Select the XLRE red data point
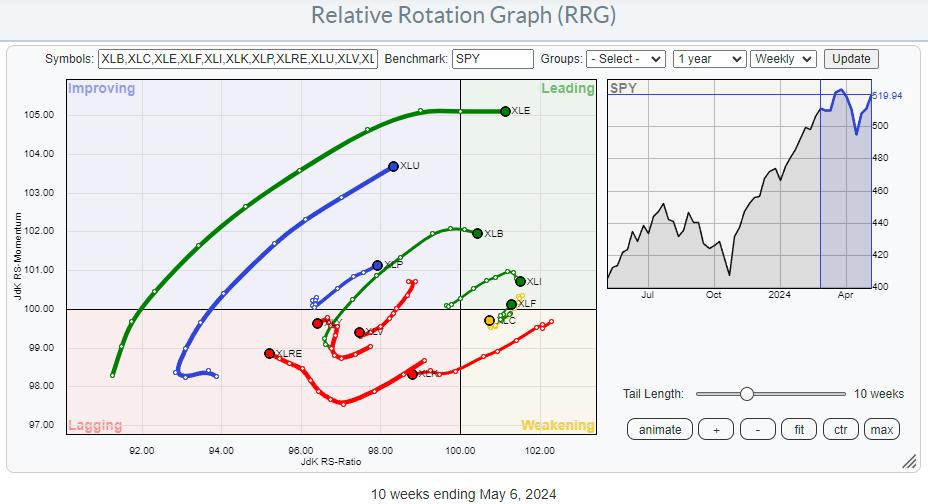 pos(269,353)
